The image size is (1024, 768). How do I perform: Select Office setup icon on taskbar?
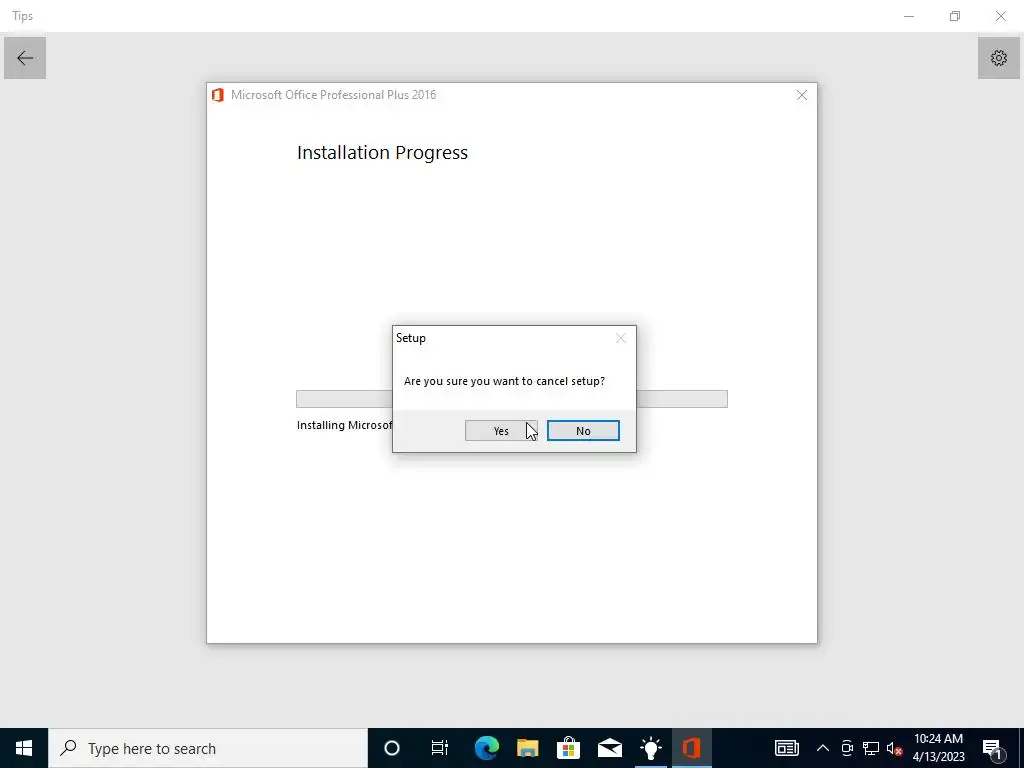pyautogui.click(x=692, y=748)
